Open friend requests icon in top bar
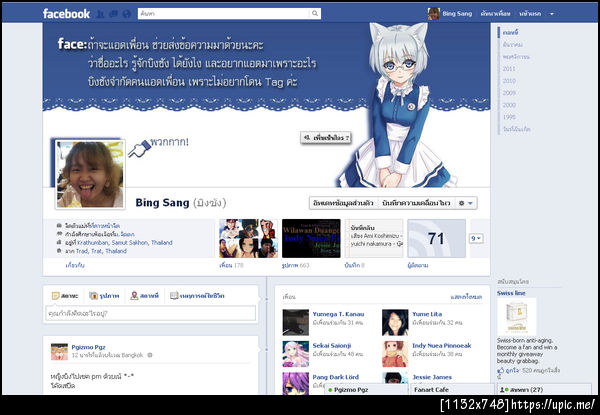Image resolution: width=600 pixels, height=415 pixels. 100,14
